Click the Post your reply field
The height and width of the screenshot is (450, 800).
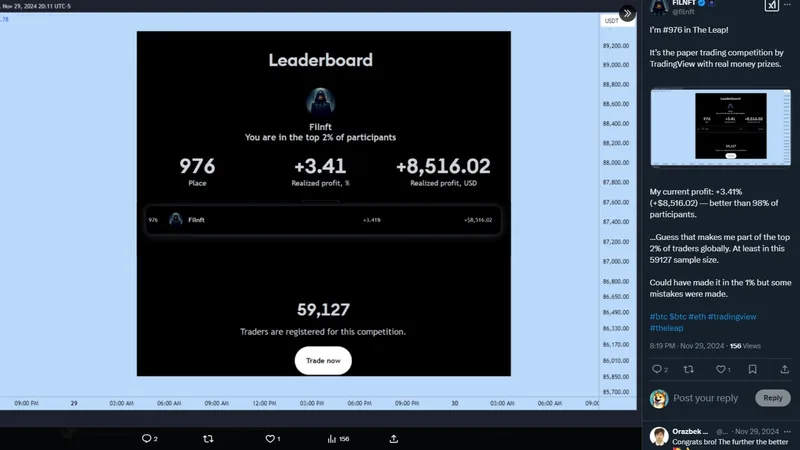[706, 397]
